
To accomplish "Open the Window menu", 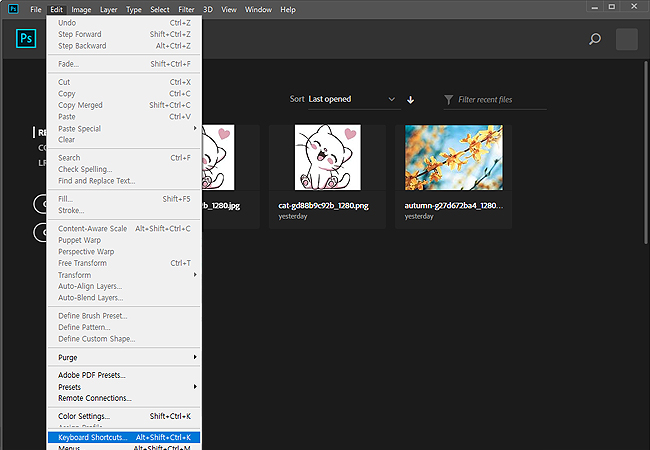I will pos(258,9).
